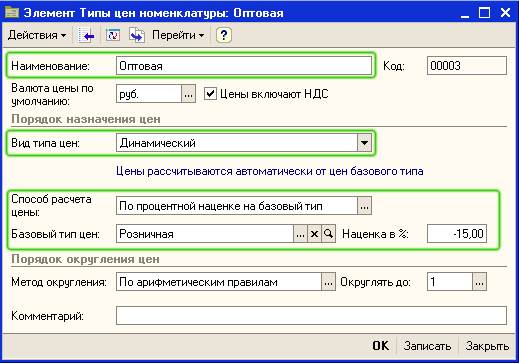Click the text 'Цены рассчитываются автоматически от цен базового типа'
Viewport: 519px width, 364px height.
coord(270,171)
